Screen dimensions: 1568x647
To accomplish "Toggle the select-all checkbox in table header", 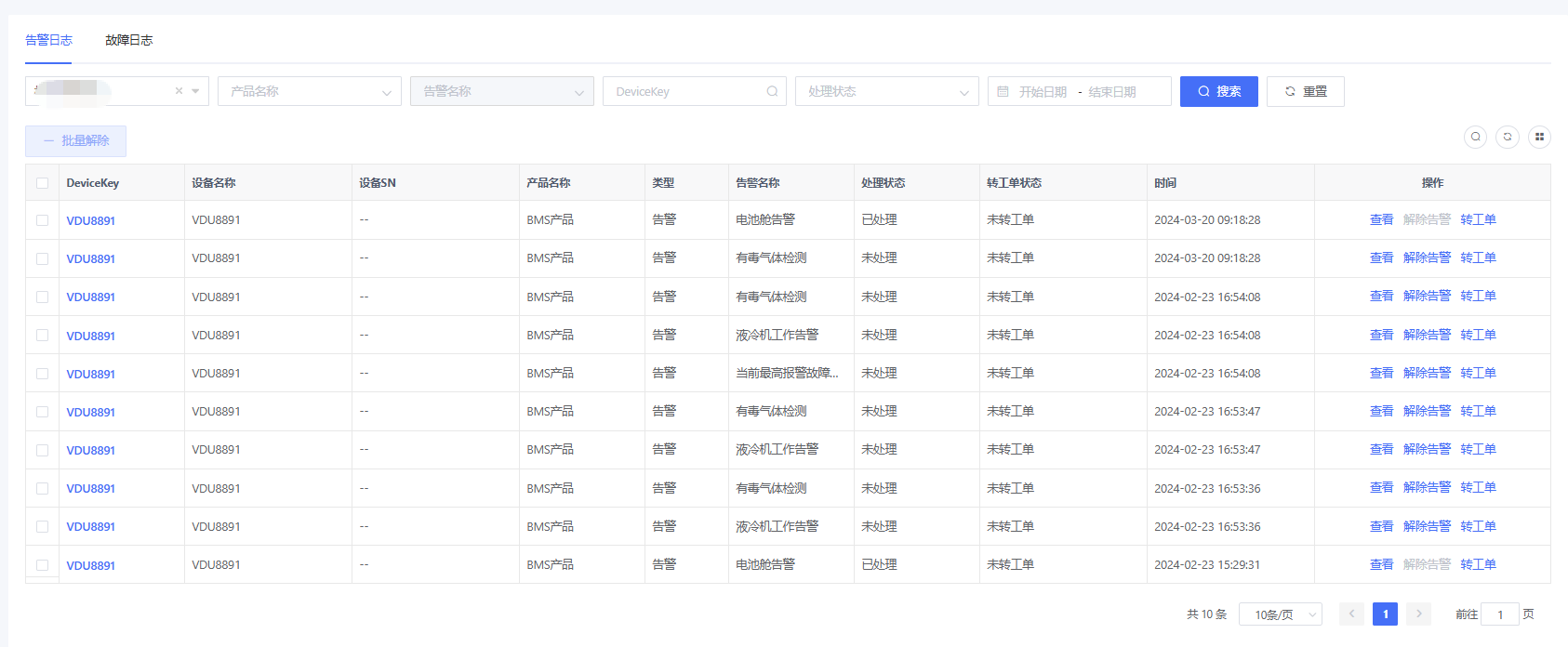I will pyautogui.click(x=43, y=183).
